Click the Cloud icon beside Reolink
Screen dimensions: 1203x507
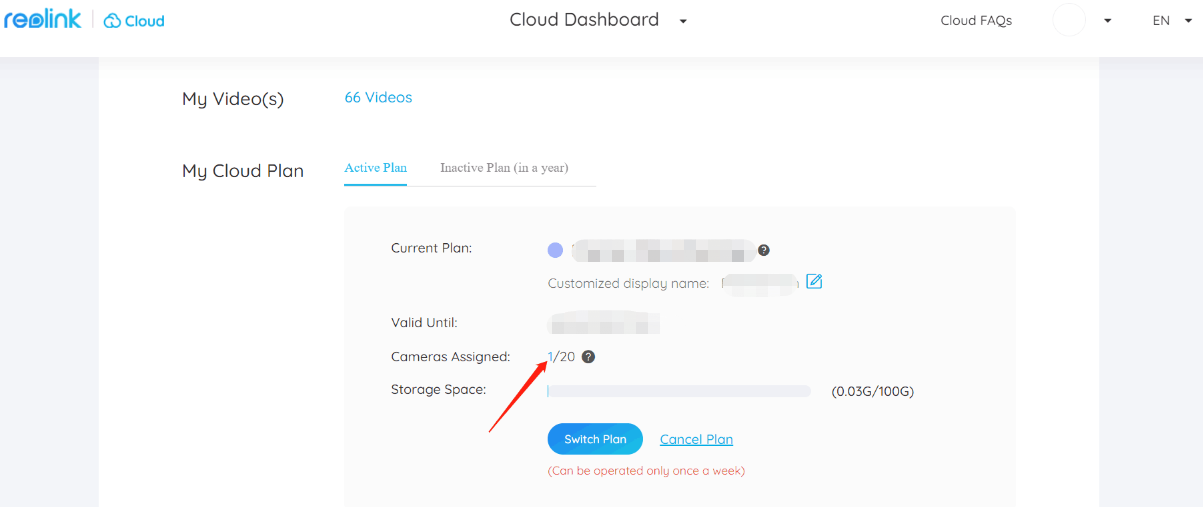point(112,21)
